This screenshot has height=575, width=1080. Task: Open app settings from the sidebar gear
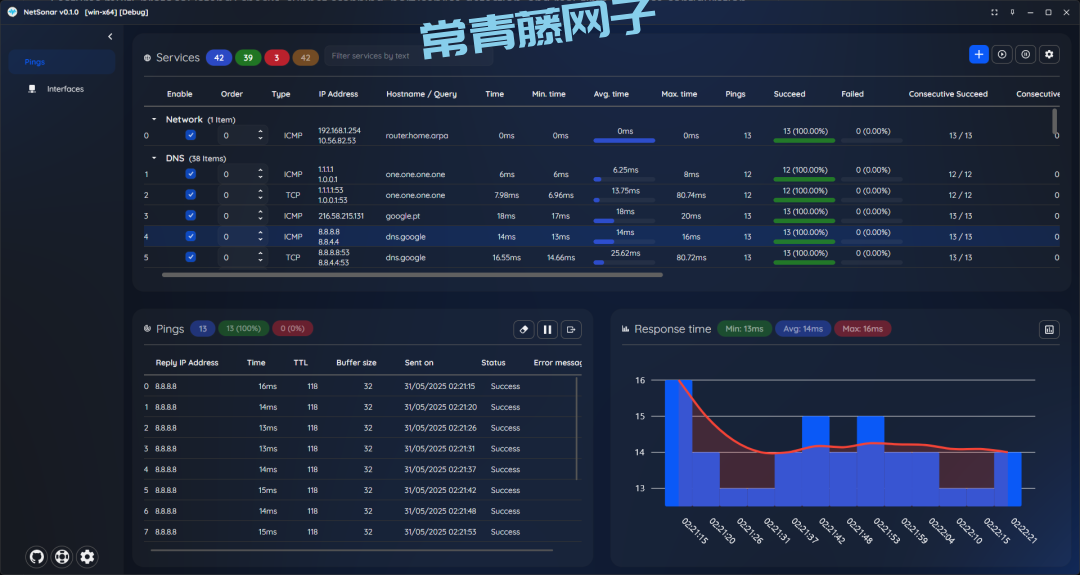point(87,557)
